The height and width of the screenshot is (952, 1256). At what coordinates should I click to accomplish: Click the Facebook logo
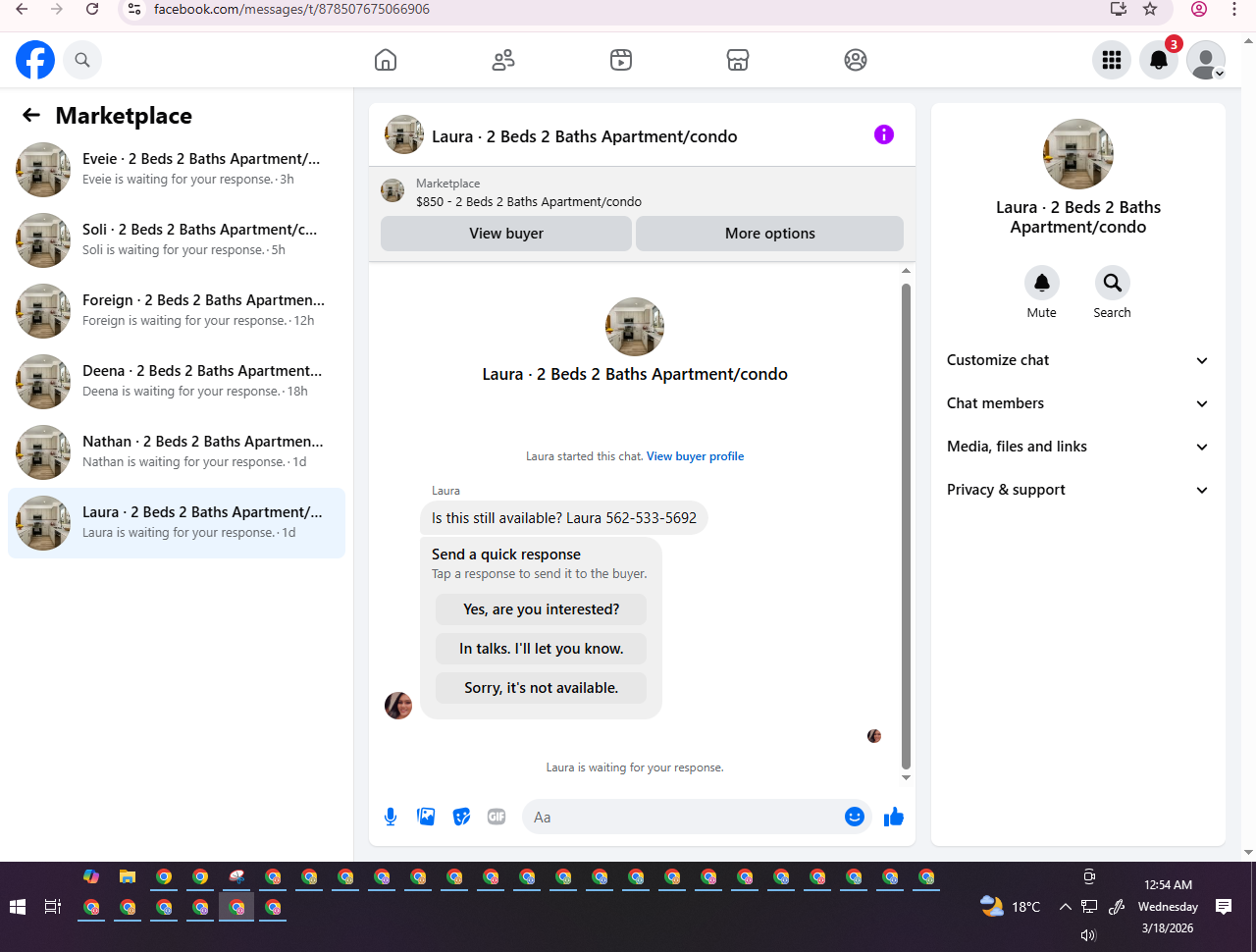[35, 60]
